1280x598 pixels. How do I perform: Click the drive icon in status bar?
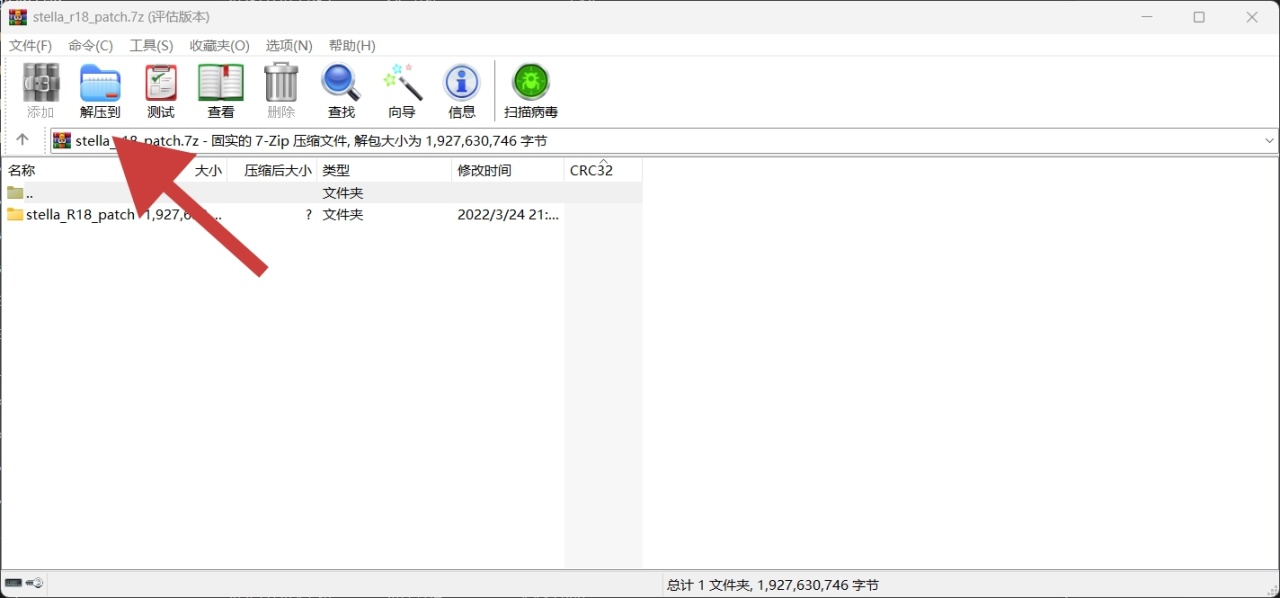click(x=13, y=583)
